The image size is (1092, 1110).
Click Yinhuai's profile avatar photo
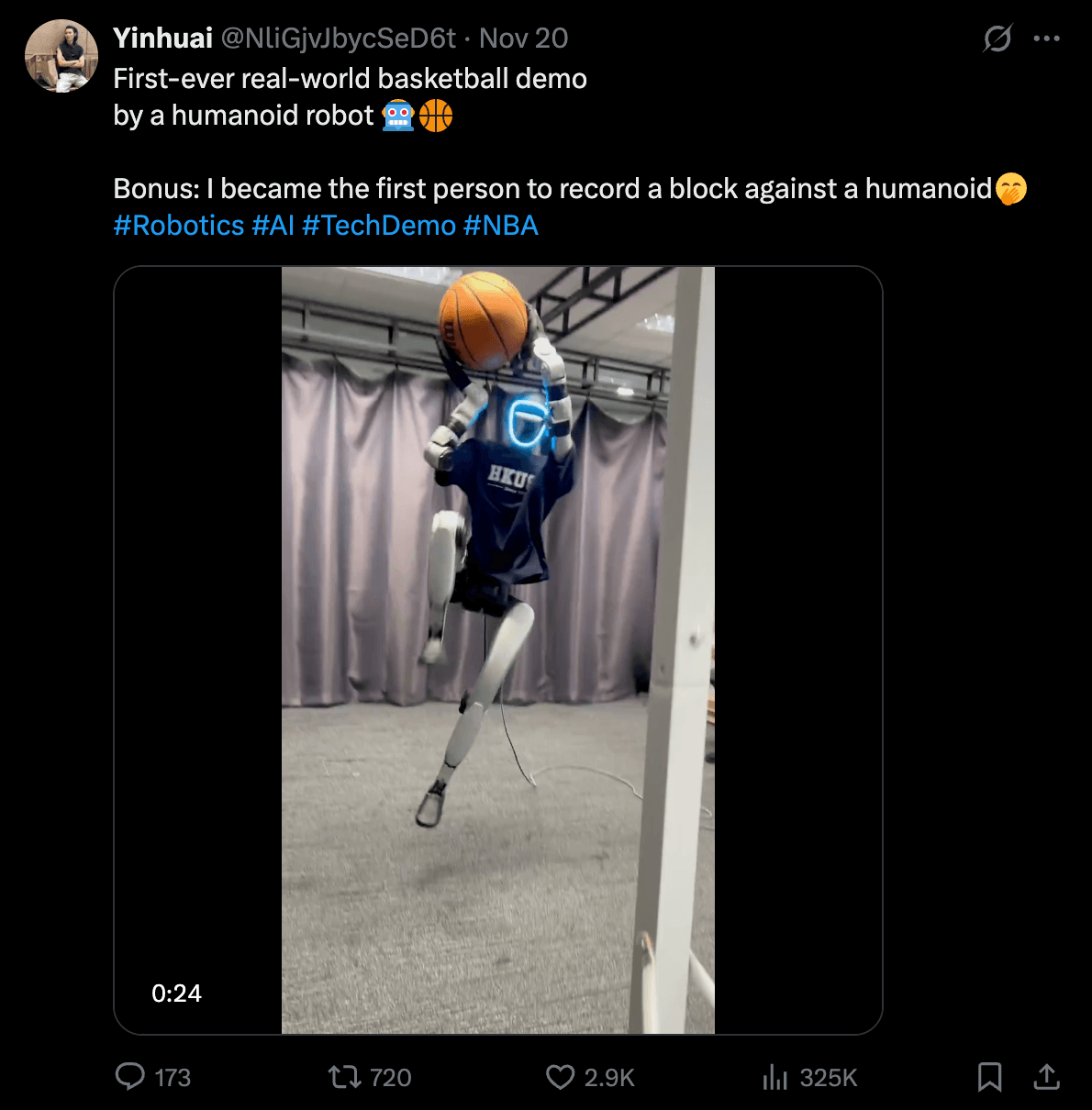point(61,56)
